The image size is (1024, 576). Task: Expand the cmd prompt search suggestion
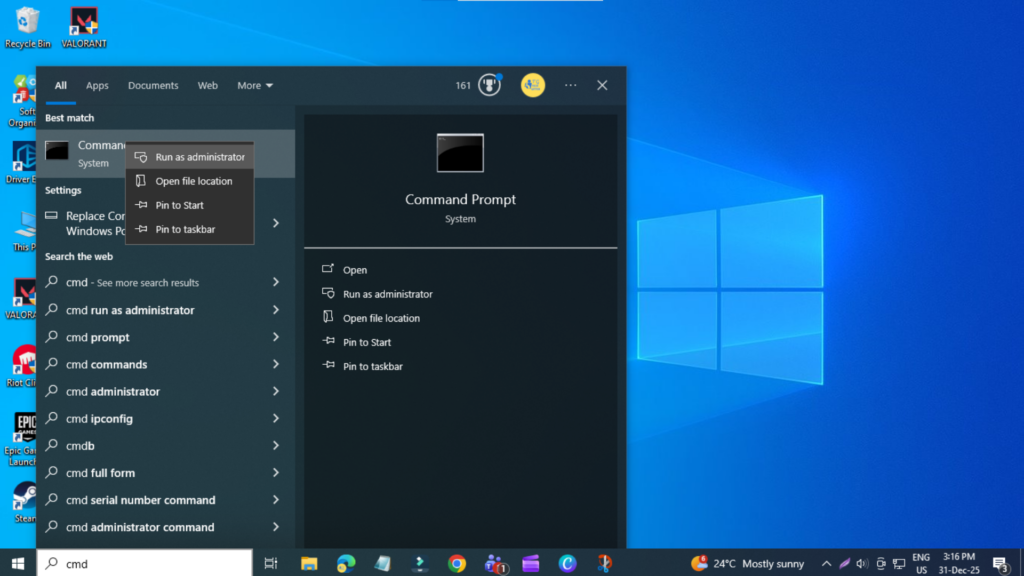click(x=275, y=337)
